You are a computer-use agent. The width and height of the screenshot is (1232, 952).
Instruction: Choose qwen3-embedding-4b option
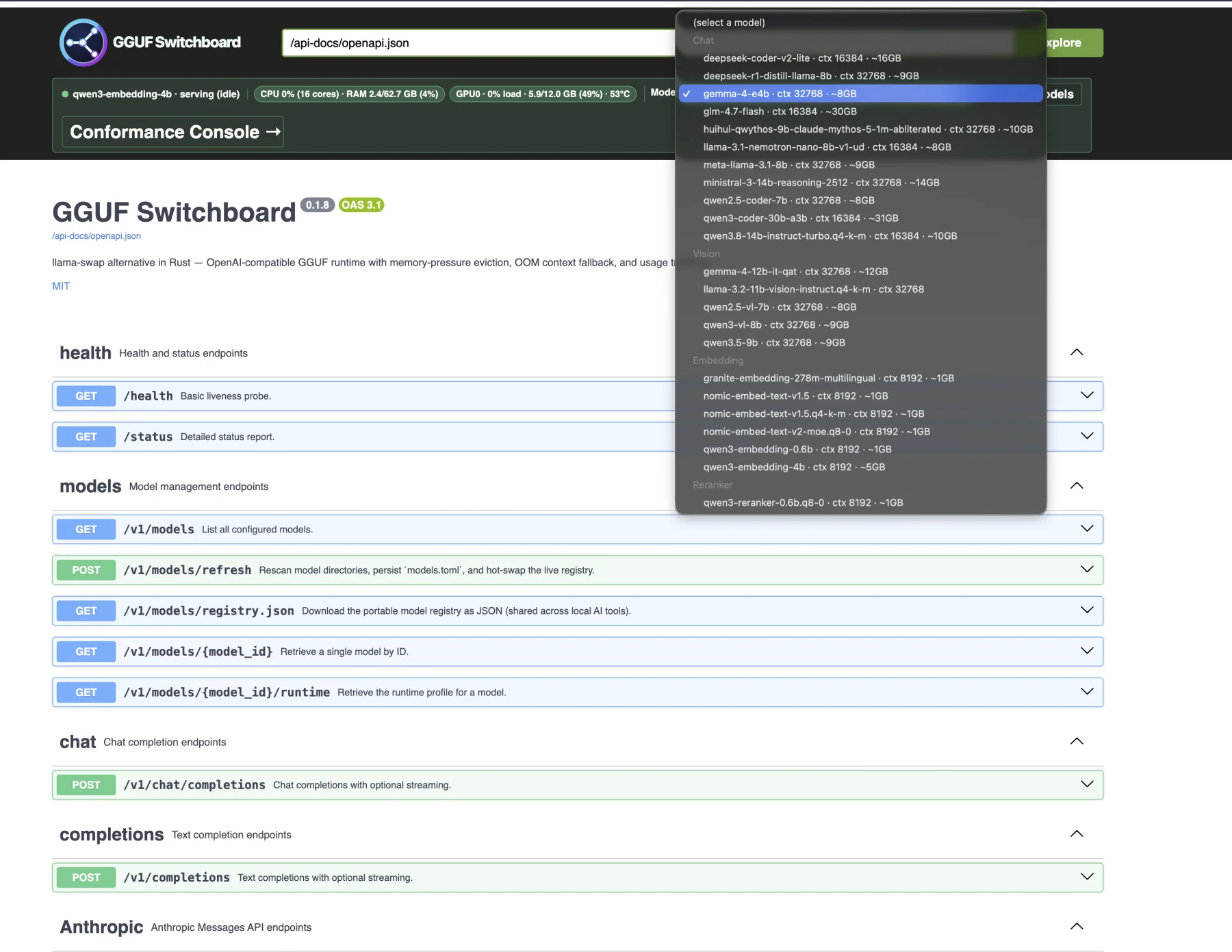(860, 467)
